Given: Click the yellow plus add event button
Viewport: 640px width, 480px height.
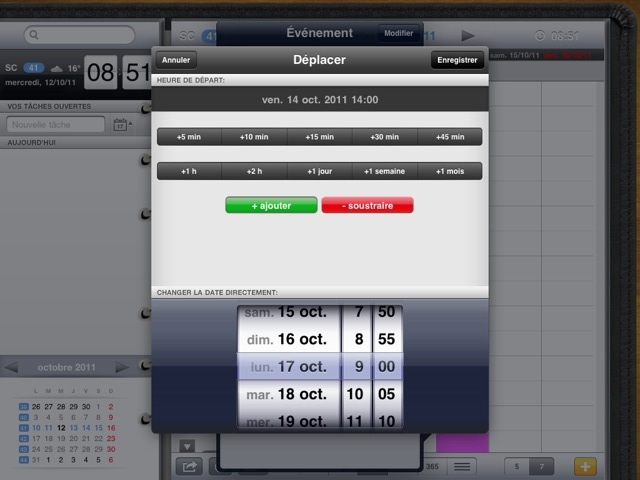Looking at the screenshot, I should click(585, 466).
